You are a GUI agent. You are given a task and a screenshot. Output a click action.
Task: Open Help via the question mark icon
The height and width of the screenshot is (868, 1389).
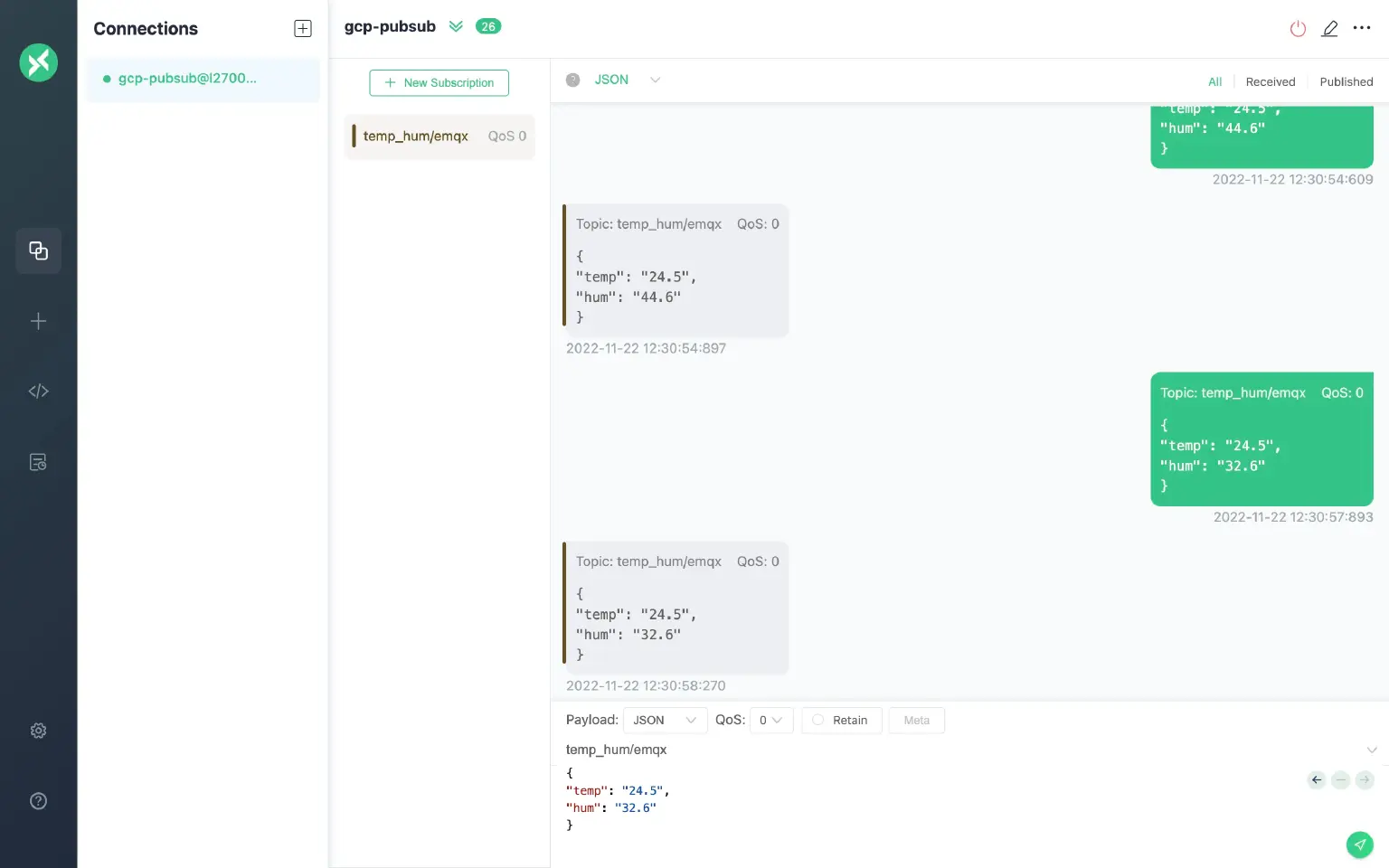click(38, 801)
